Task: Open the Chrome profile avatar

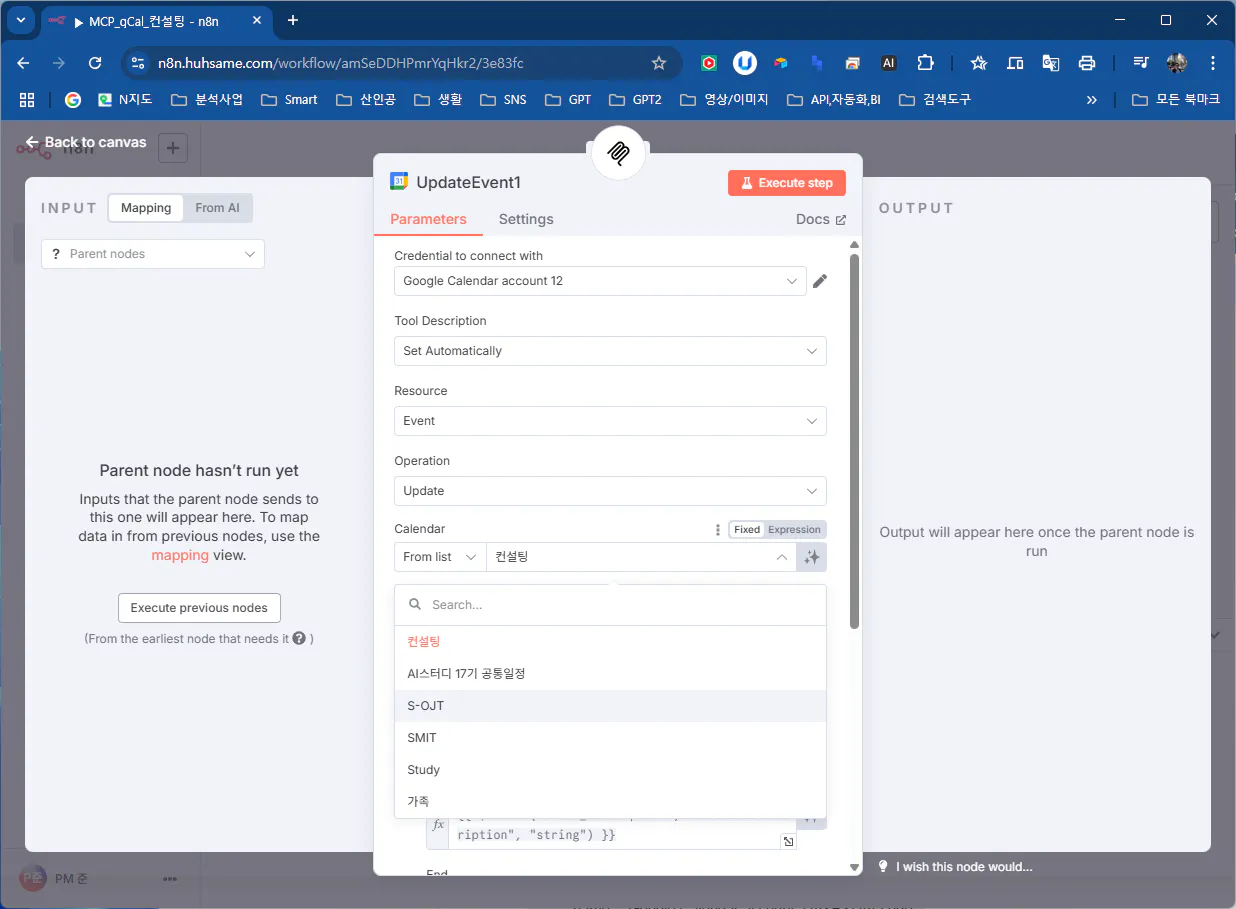Action: pyautogui.click(x=1177, y=63)
